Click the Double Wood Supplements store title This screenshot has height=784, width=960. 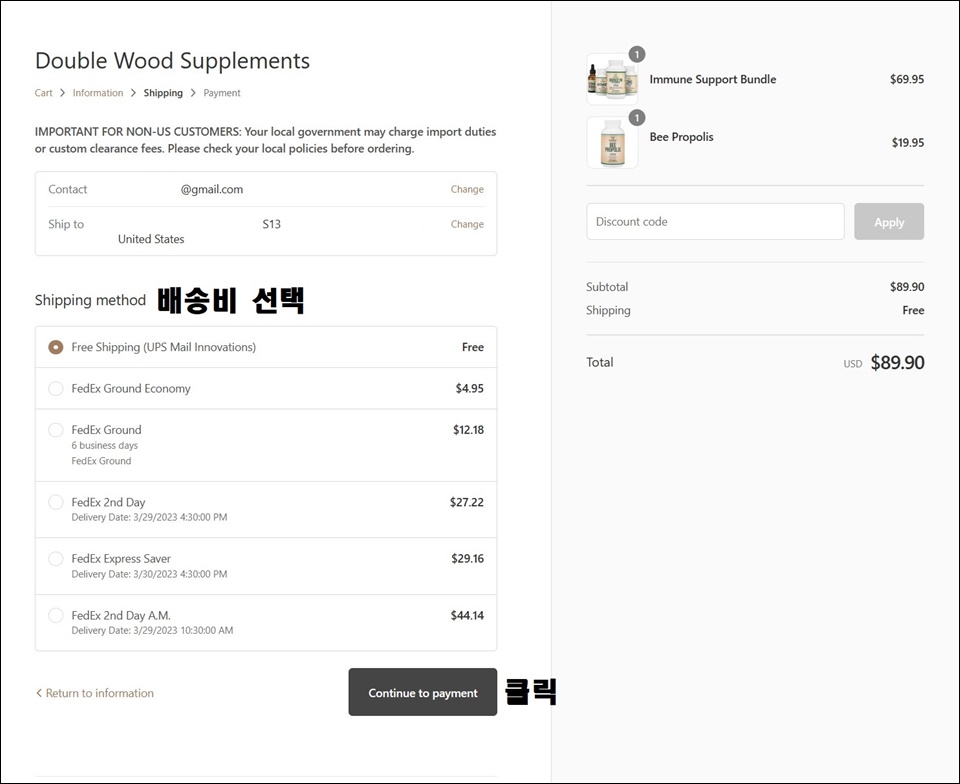coord(173,61)
